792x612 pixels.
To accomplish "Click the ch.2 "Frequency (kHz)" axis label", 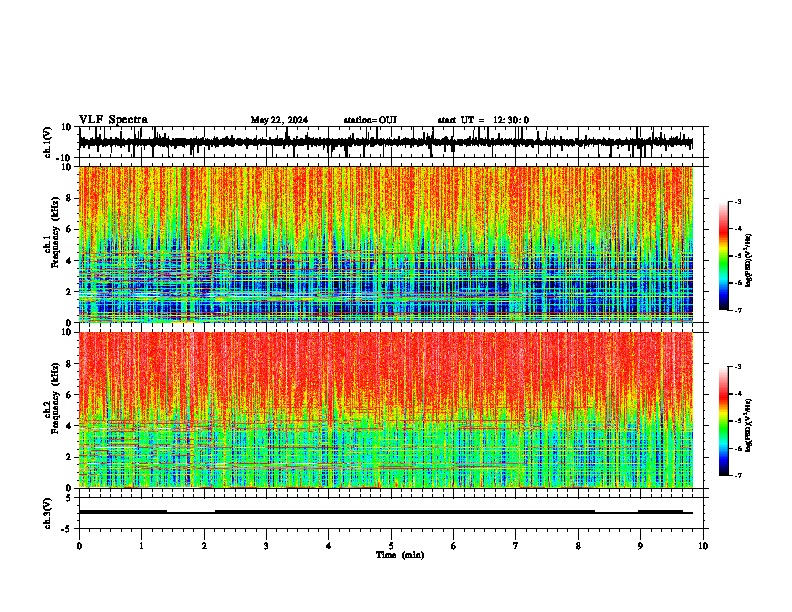I will click(x=55, y=398).
